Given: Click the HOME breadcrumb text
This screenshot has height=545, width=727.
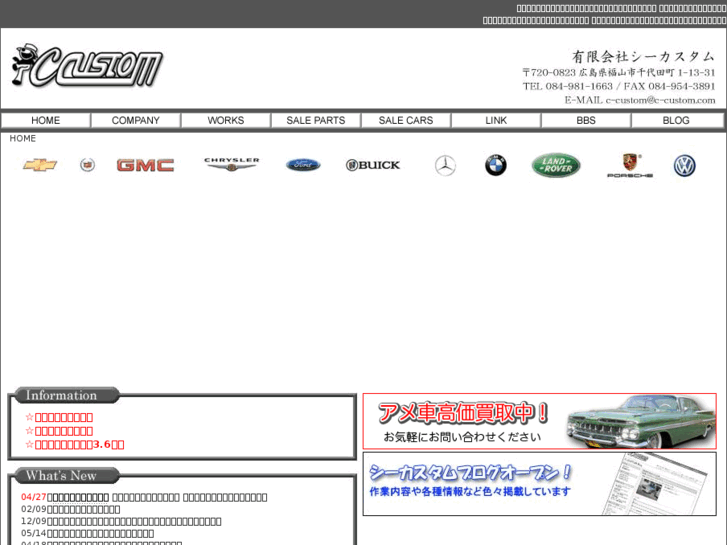Looking at the screenshot, I should (23, 138).
